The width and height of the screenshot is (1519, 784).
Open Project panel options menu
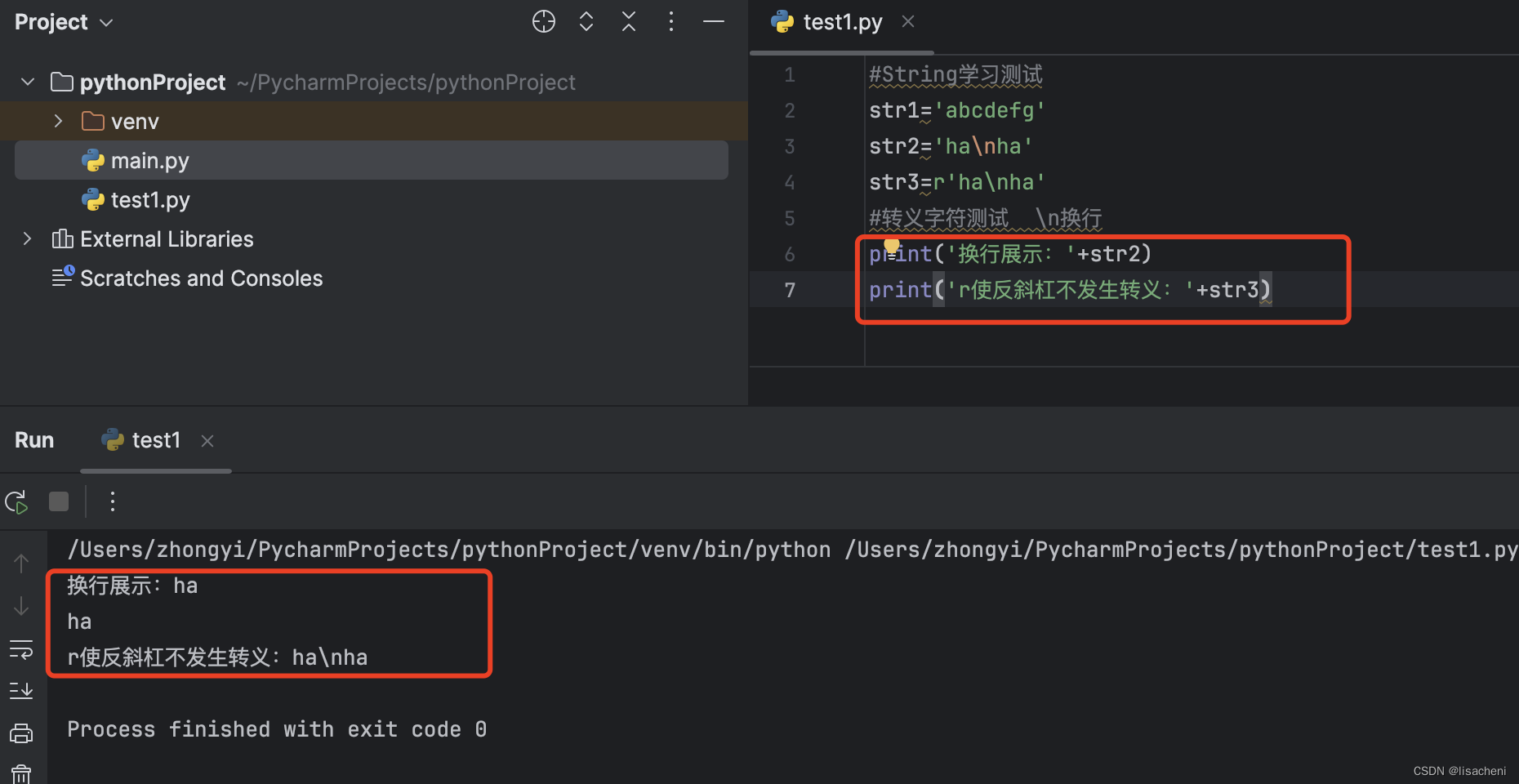671,22
